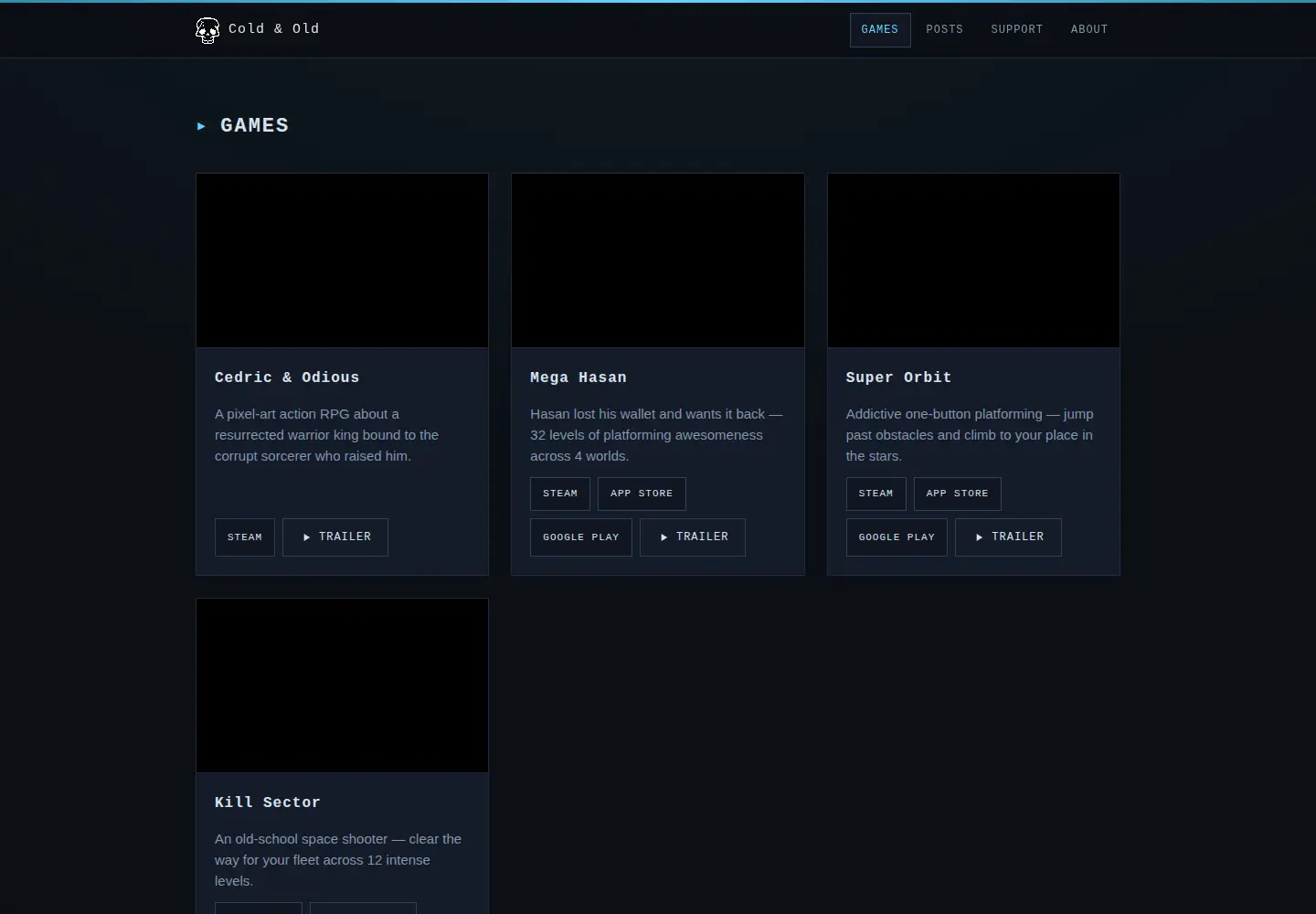
Task: Open the Kill Sector title
Action: (x=268, y=802)
